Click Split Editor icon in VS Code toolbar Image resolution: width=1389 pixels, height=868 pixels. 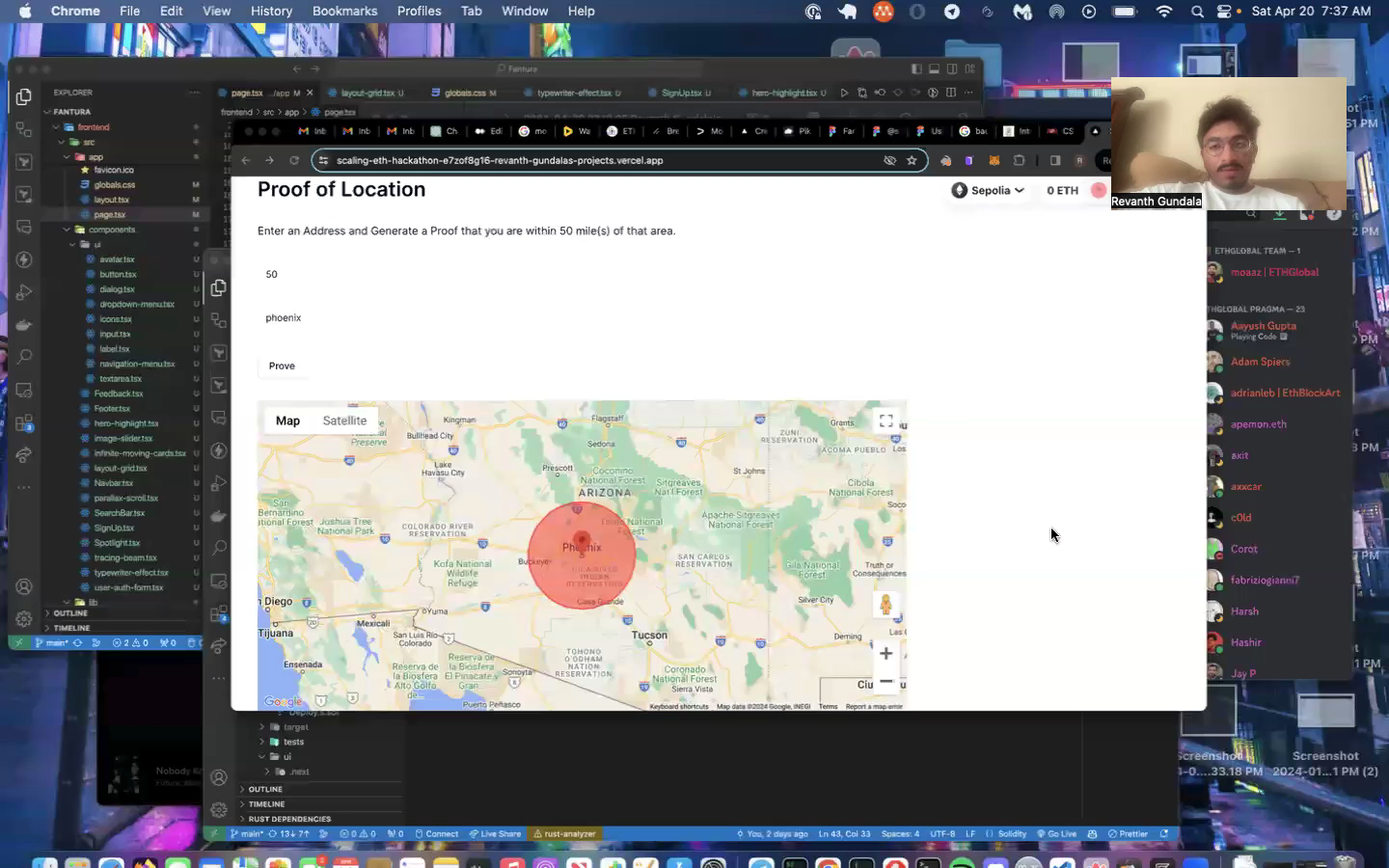pos(951,94)
